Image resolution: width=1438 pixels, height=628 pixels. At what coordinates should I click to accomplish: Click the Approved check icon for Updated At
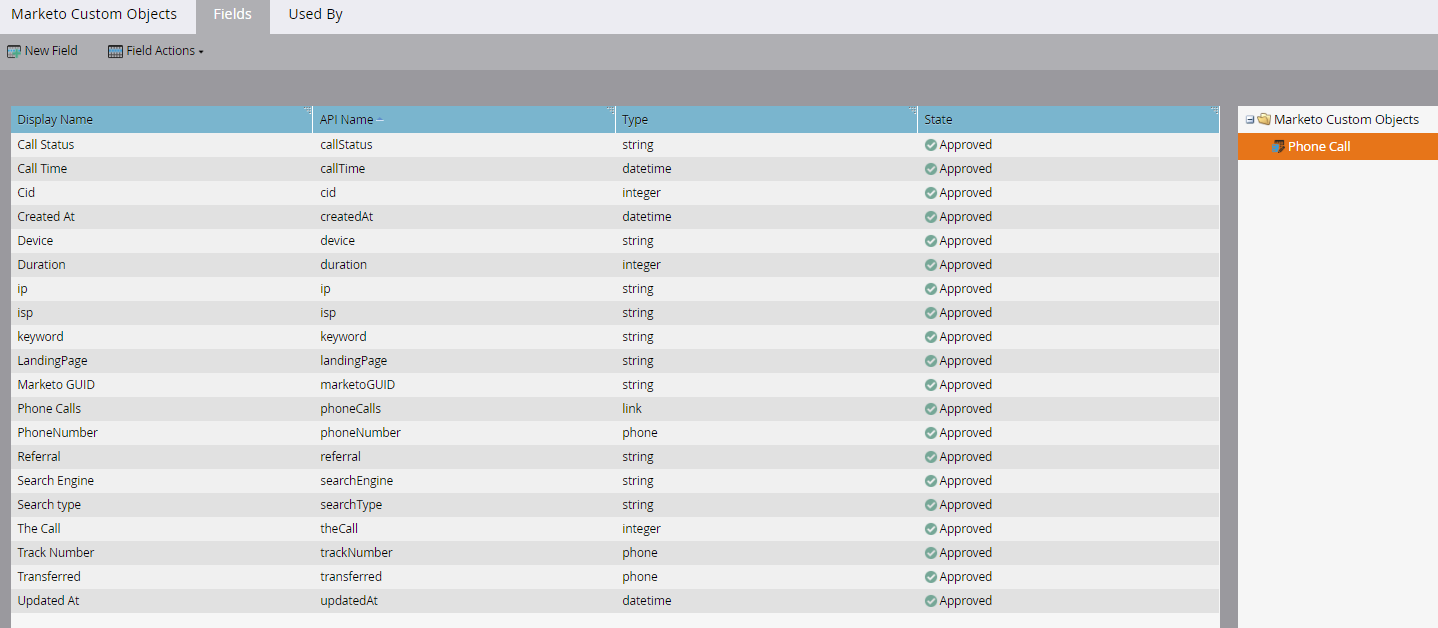(x=931, y=601)
